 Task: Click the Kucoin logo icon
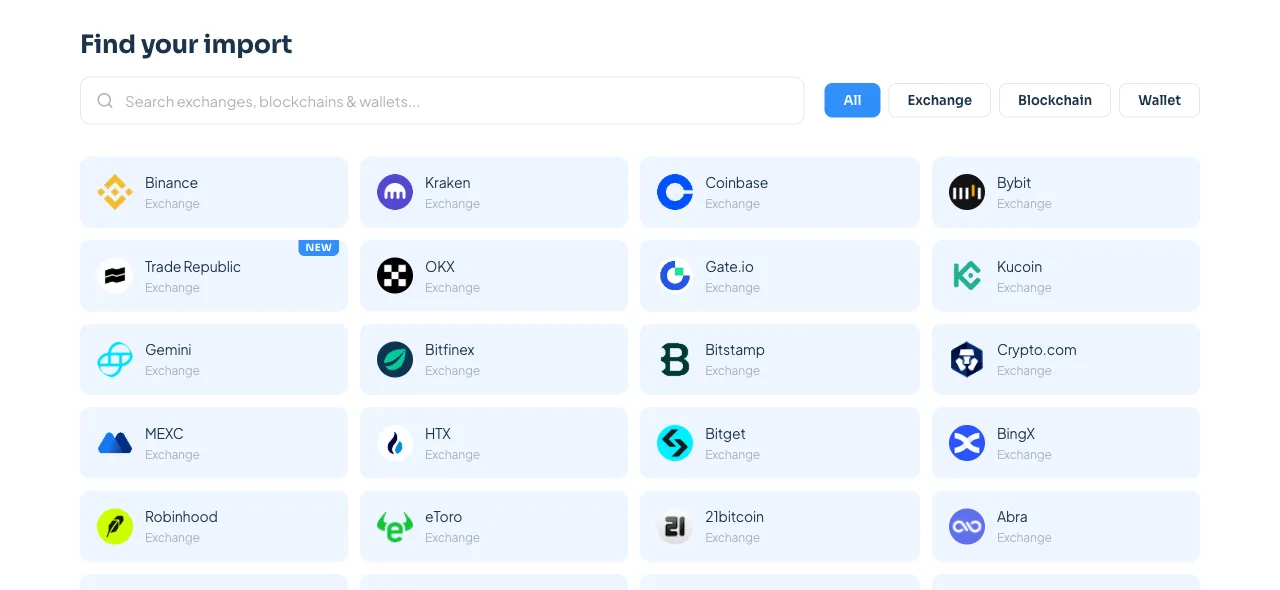click(967, 276)
